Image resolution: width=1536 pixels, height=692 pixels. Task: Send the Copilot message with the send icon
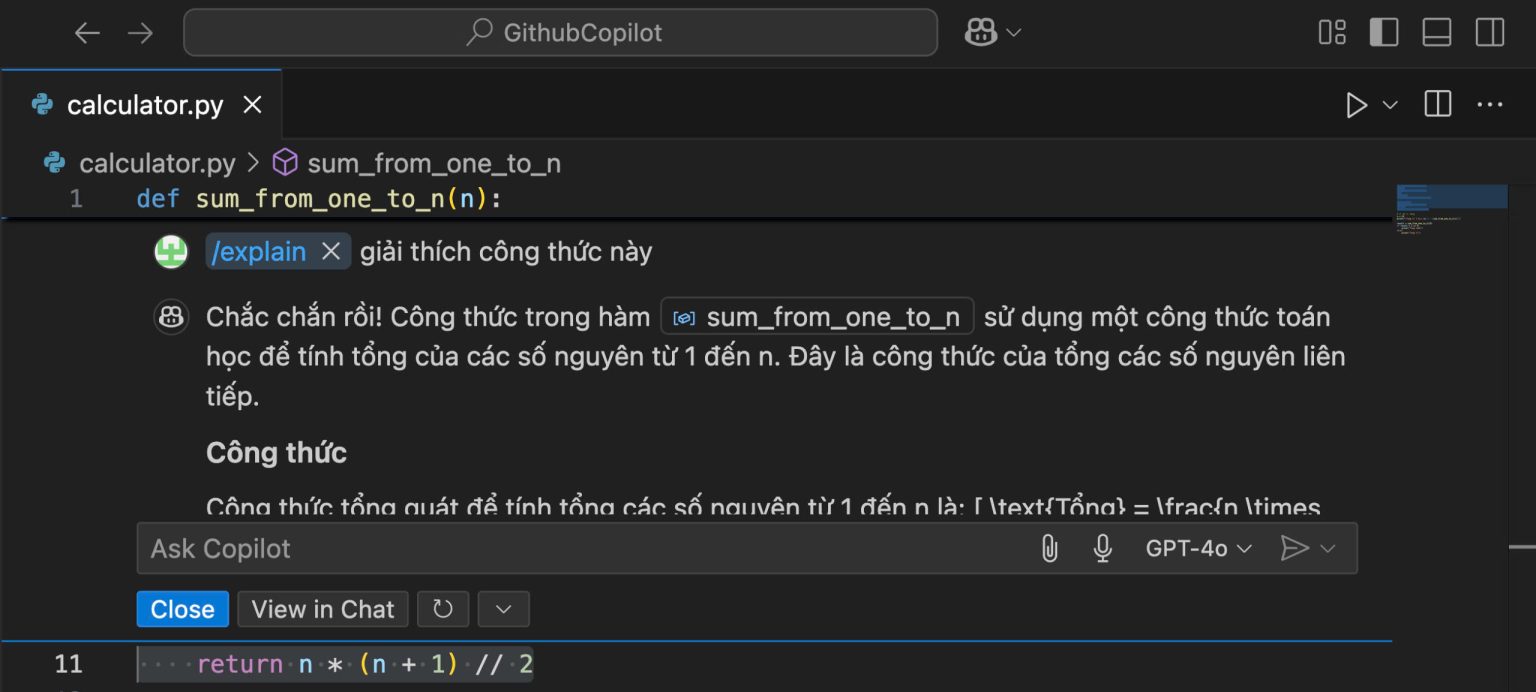pyautogui.click(x=1297, y=548)
